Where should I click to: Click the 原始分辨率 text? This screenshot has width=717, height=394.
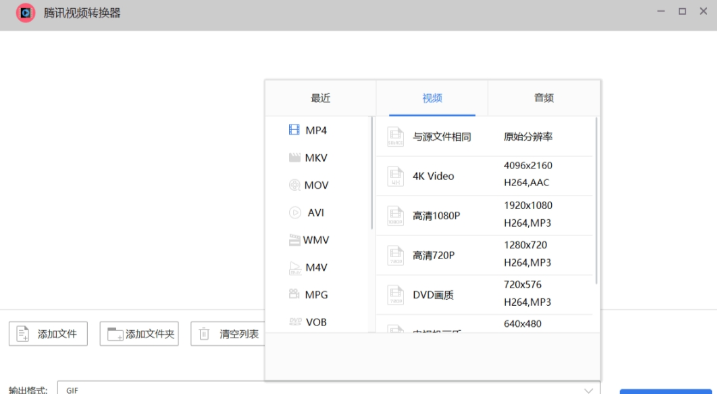(x=528, y=137)
